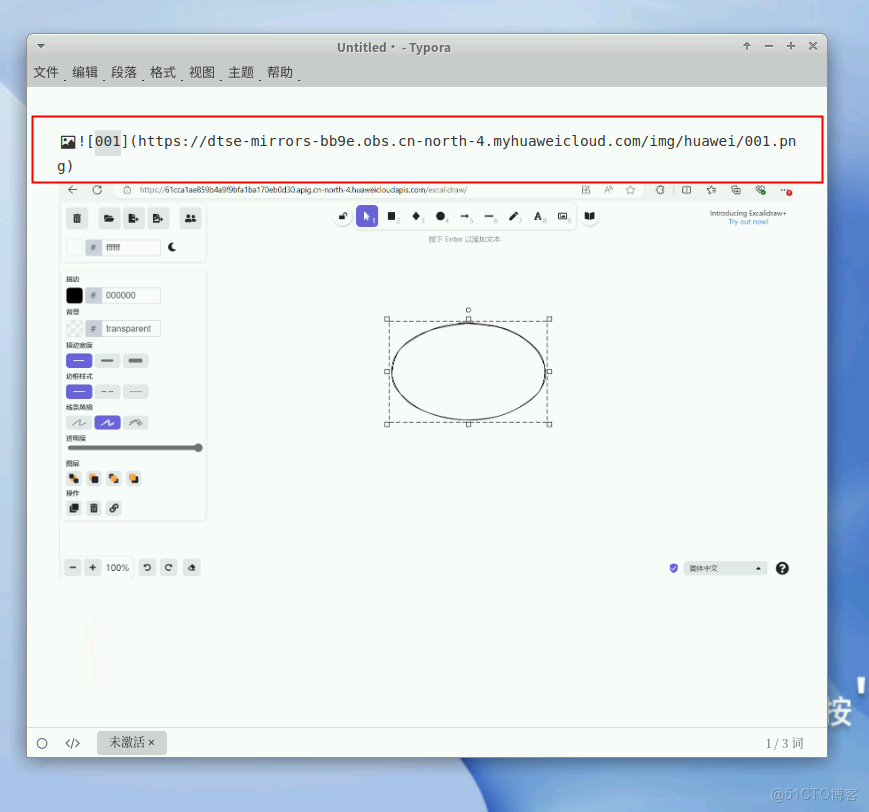
Task: Select the diamond tool
Action: coord(416,216)
